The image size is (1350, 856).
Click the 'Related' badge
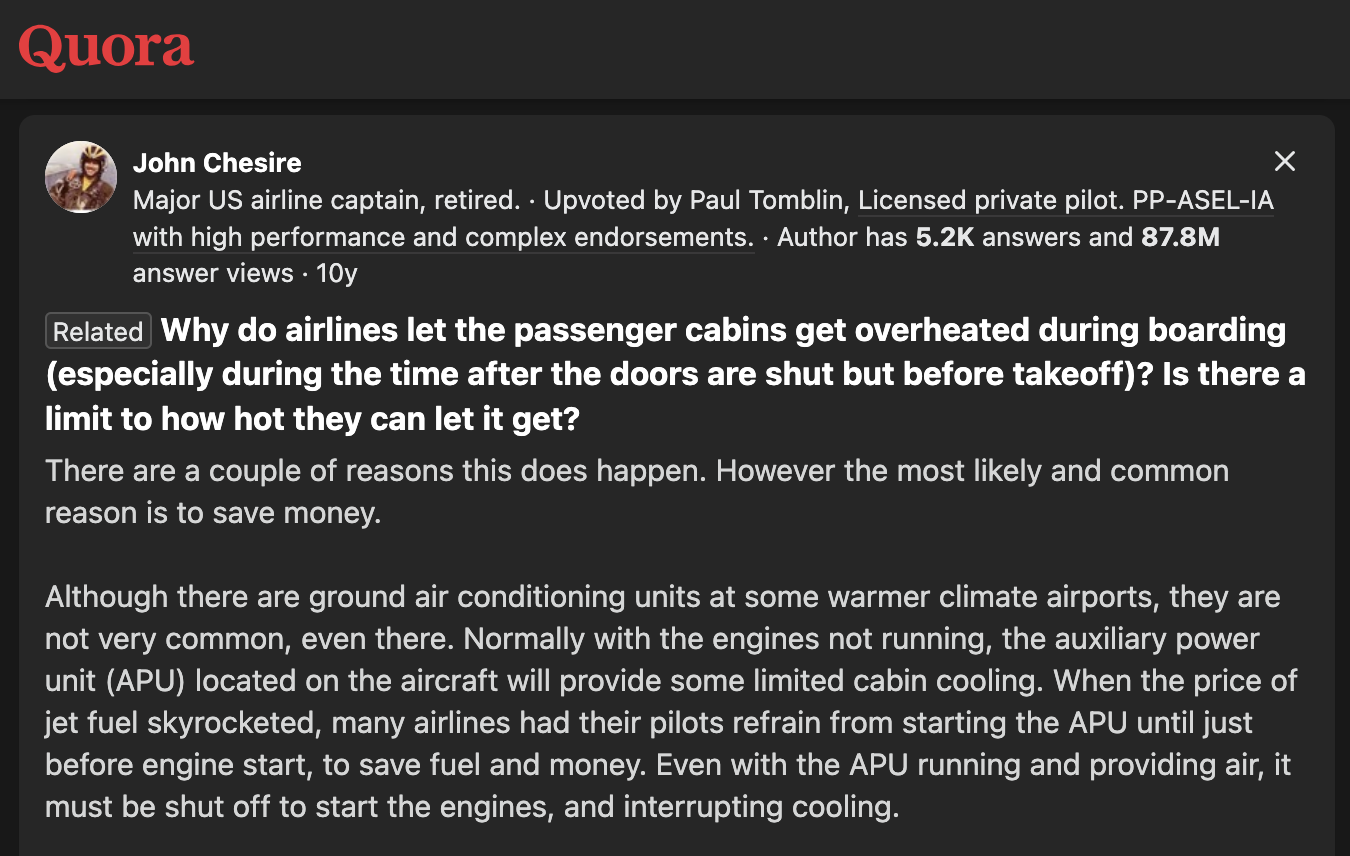tap(98, 331)
